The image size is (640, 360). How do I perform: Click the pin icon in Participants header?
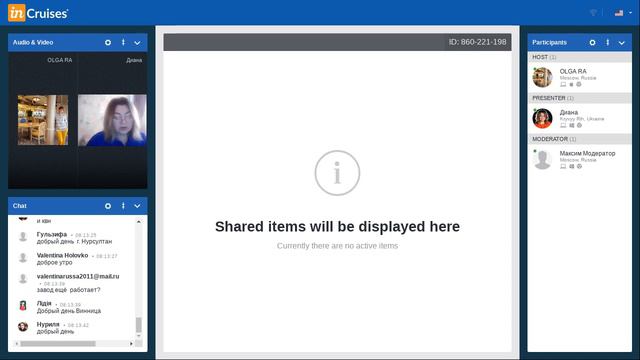pyautogui.click(x=608, y=42)
